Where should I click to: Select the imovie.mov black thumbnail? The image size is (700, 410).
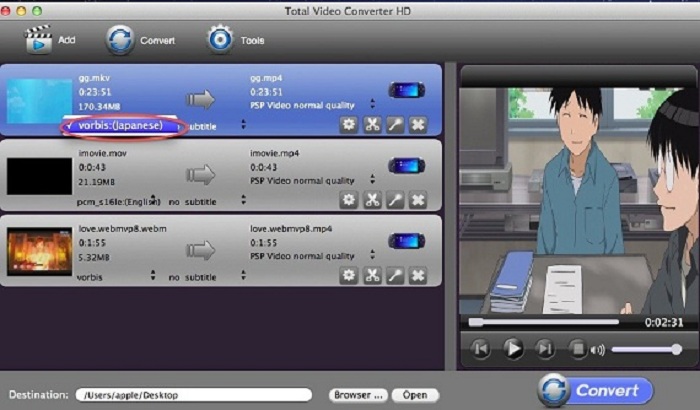(x=39, y=176)
